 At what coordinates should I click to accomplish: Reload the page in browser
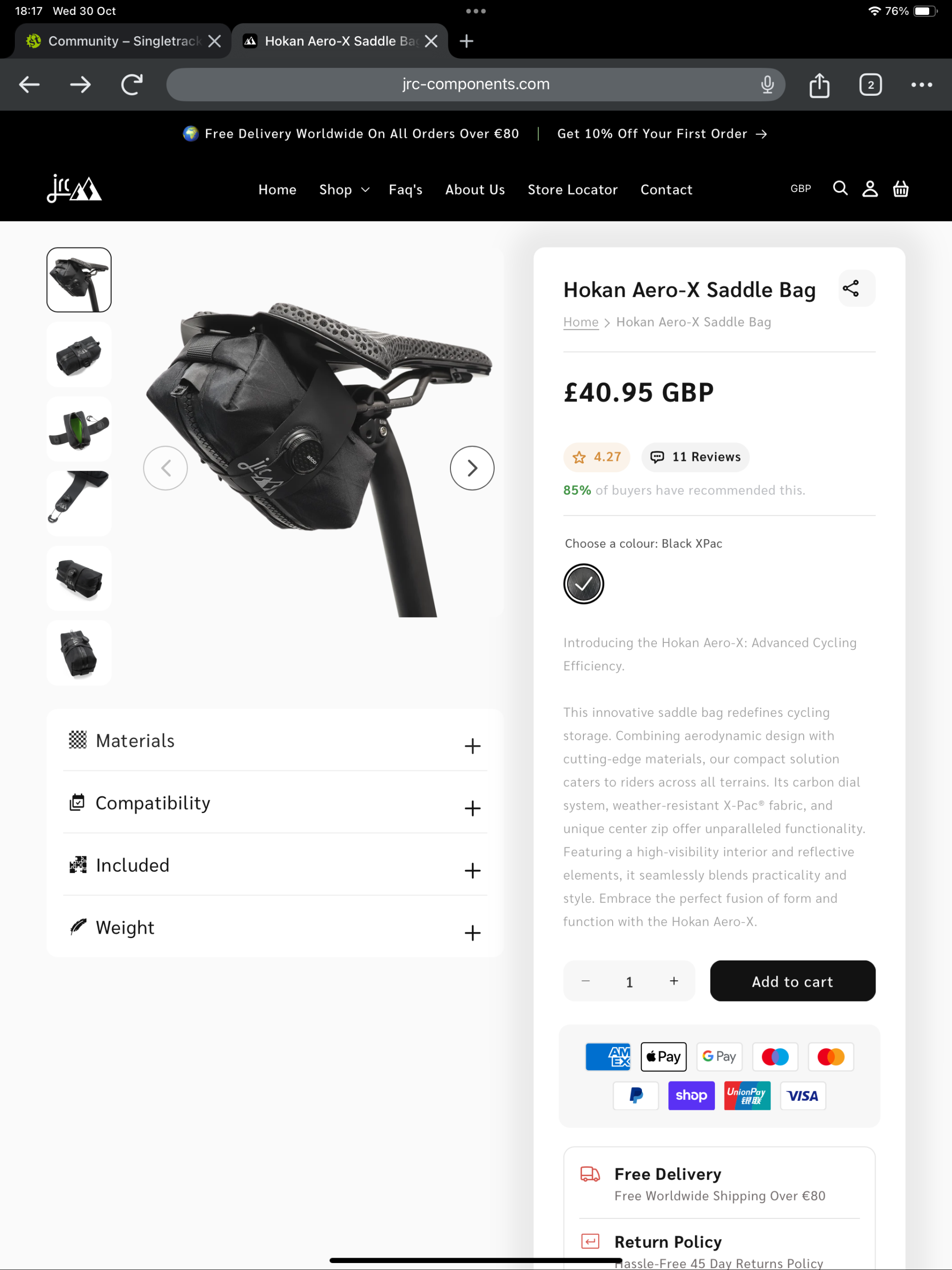pyautogui.click(x=131, y=85)
